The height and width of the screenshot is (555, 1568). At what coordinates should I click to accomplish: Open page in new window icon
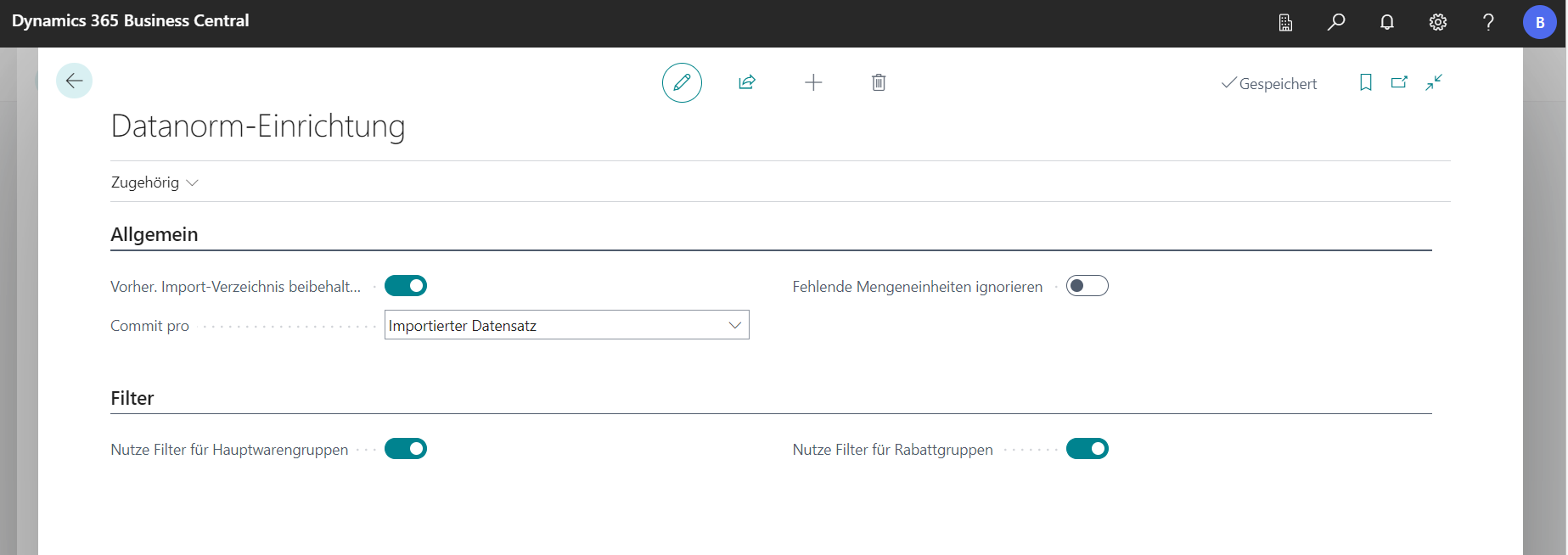[x=1399, y=82]
